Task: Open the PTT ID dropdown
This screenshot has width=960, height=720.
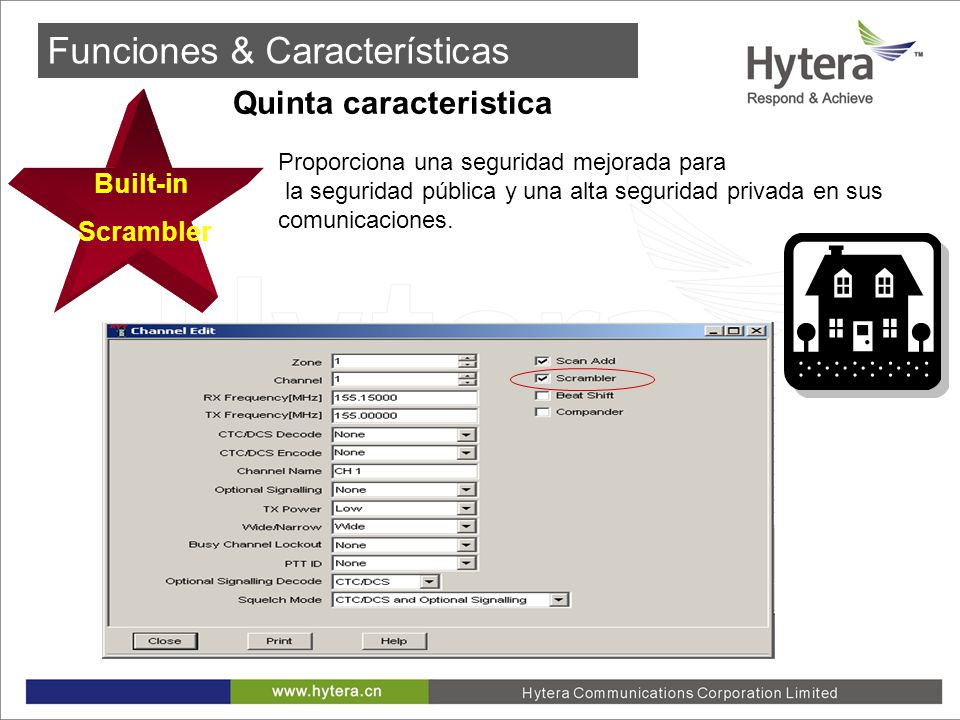Action: [466, 563]
